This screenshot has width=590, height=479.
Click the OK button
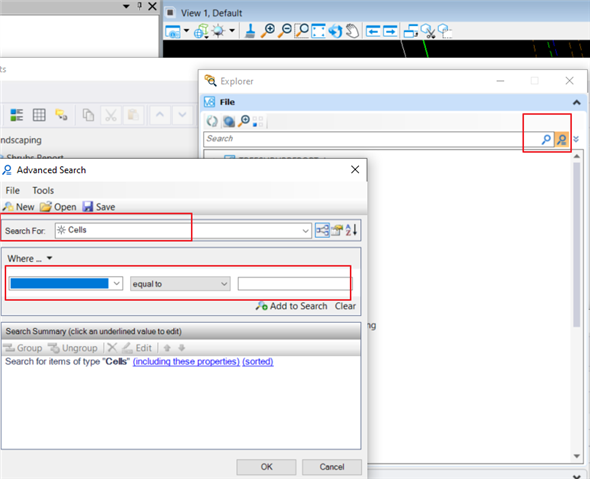pyautogui.click(x=266, y=467)
